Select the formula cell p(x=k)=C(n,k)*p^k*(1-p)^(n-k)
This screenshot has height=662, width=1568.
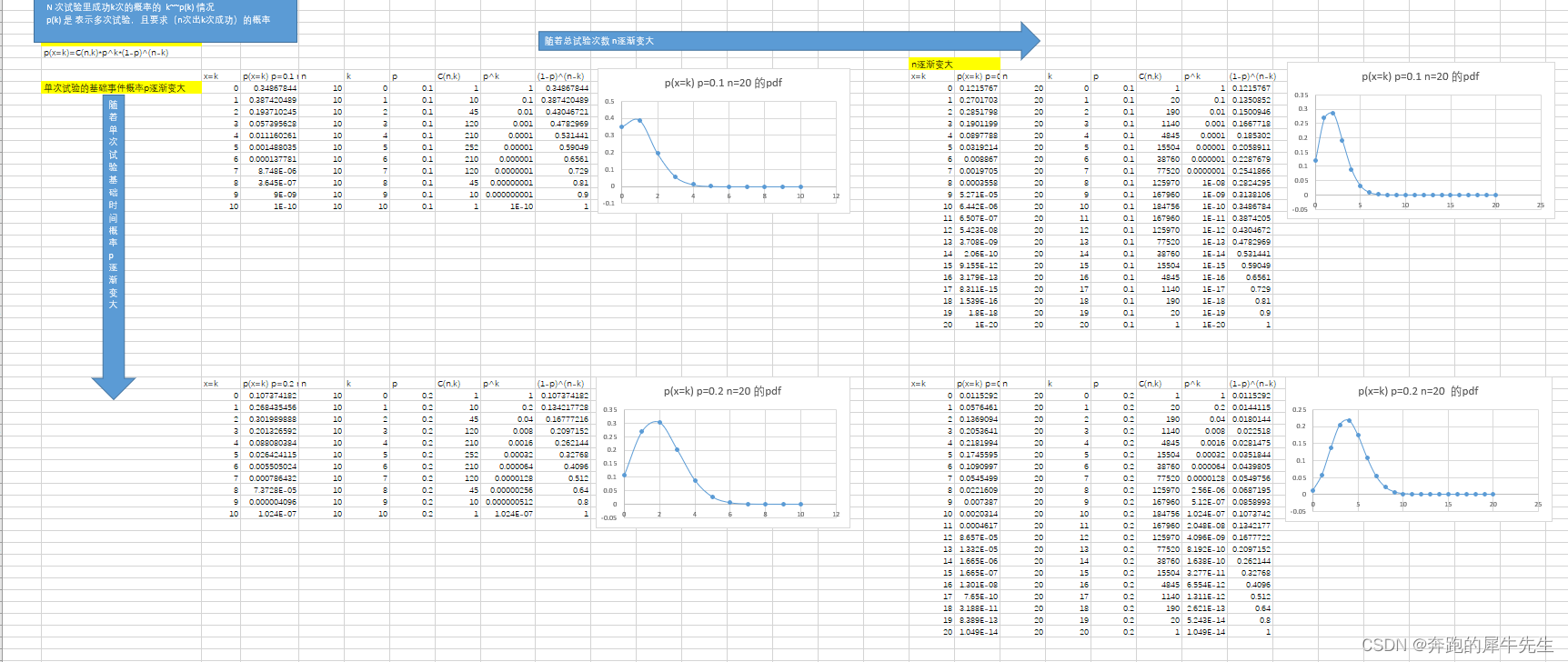pyautogui.click(x=121, y=53)
